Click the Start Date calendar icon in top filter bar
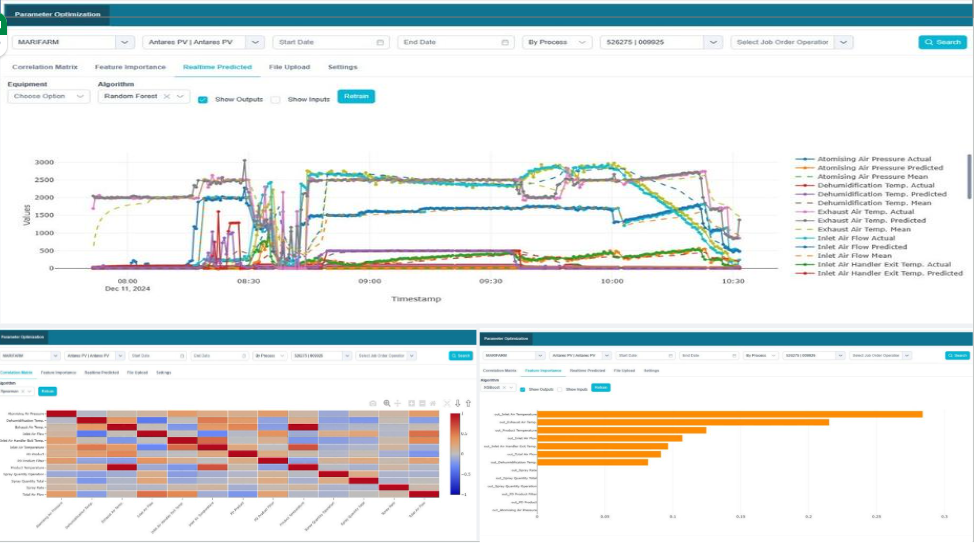Image resolution: width=974 pixels, height=543 pixels. [380, 42]
